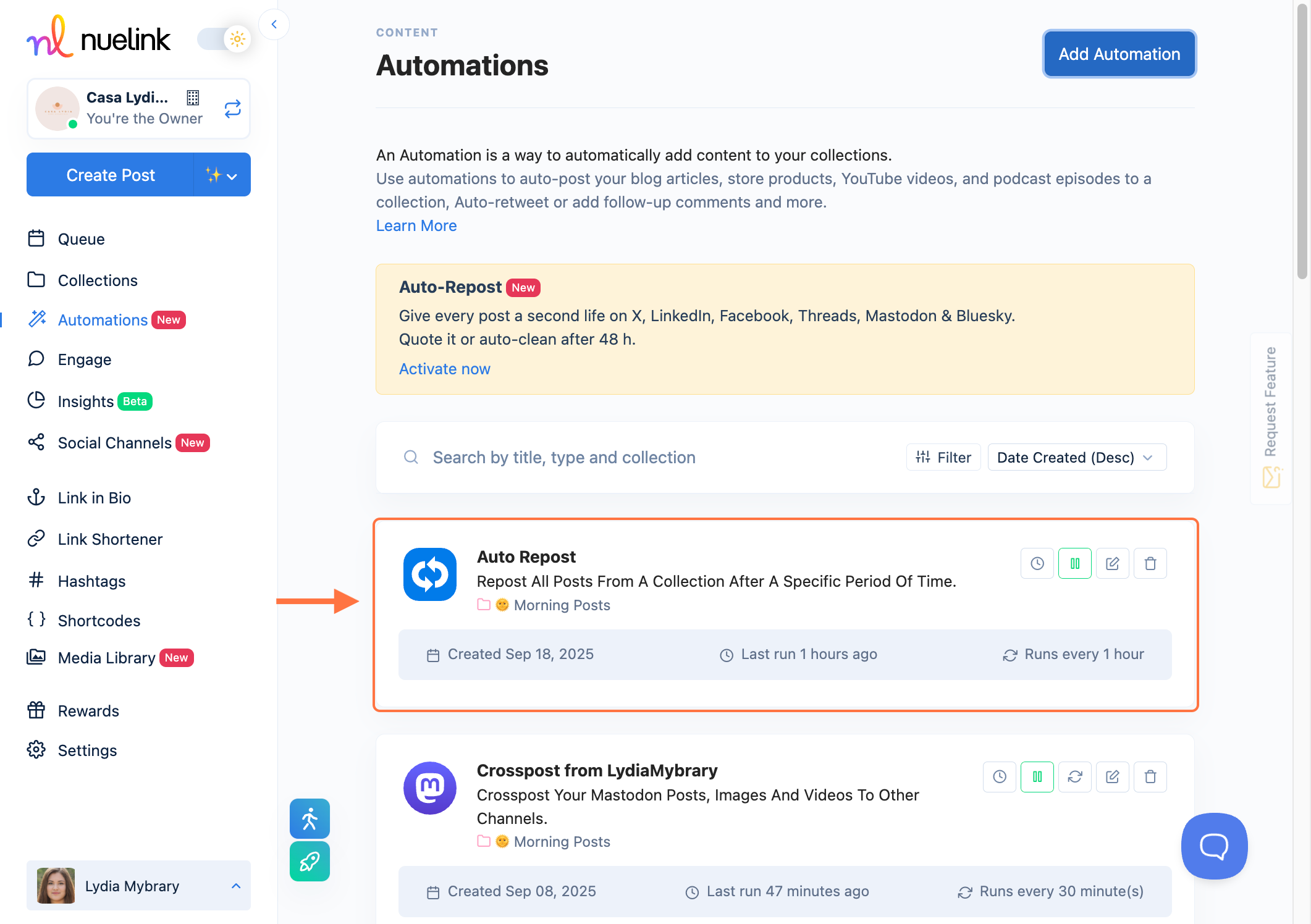This screenshot has height=924, width=1311.
Task: Open history clock for Auto Repost
Action: [1037, 563]
